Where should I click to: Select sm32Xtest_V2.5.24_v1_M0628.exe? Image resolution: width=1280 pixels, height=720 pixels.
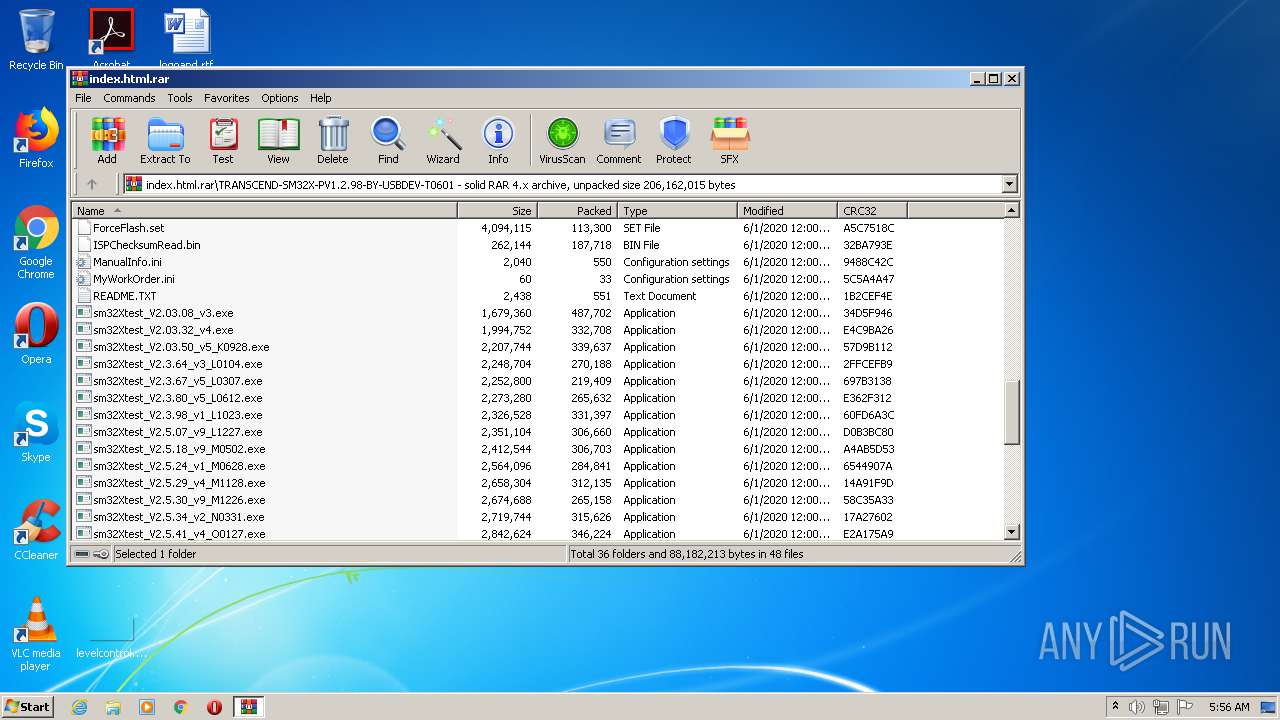pyautogui.click(x=179, y=466)
